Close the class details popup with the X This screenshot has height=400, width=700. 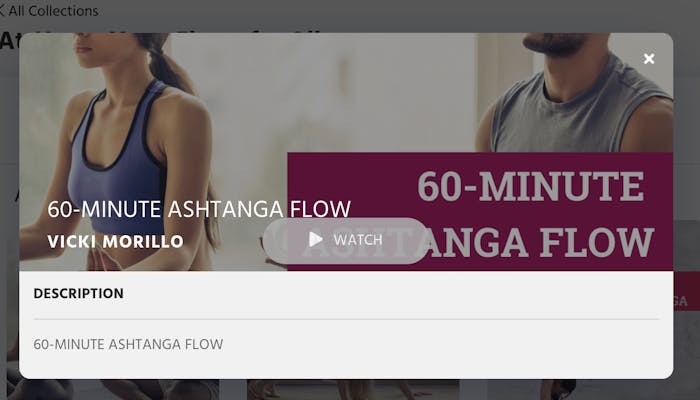(x=649, y=58)
